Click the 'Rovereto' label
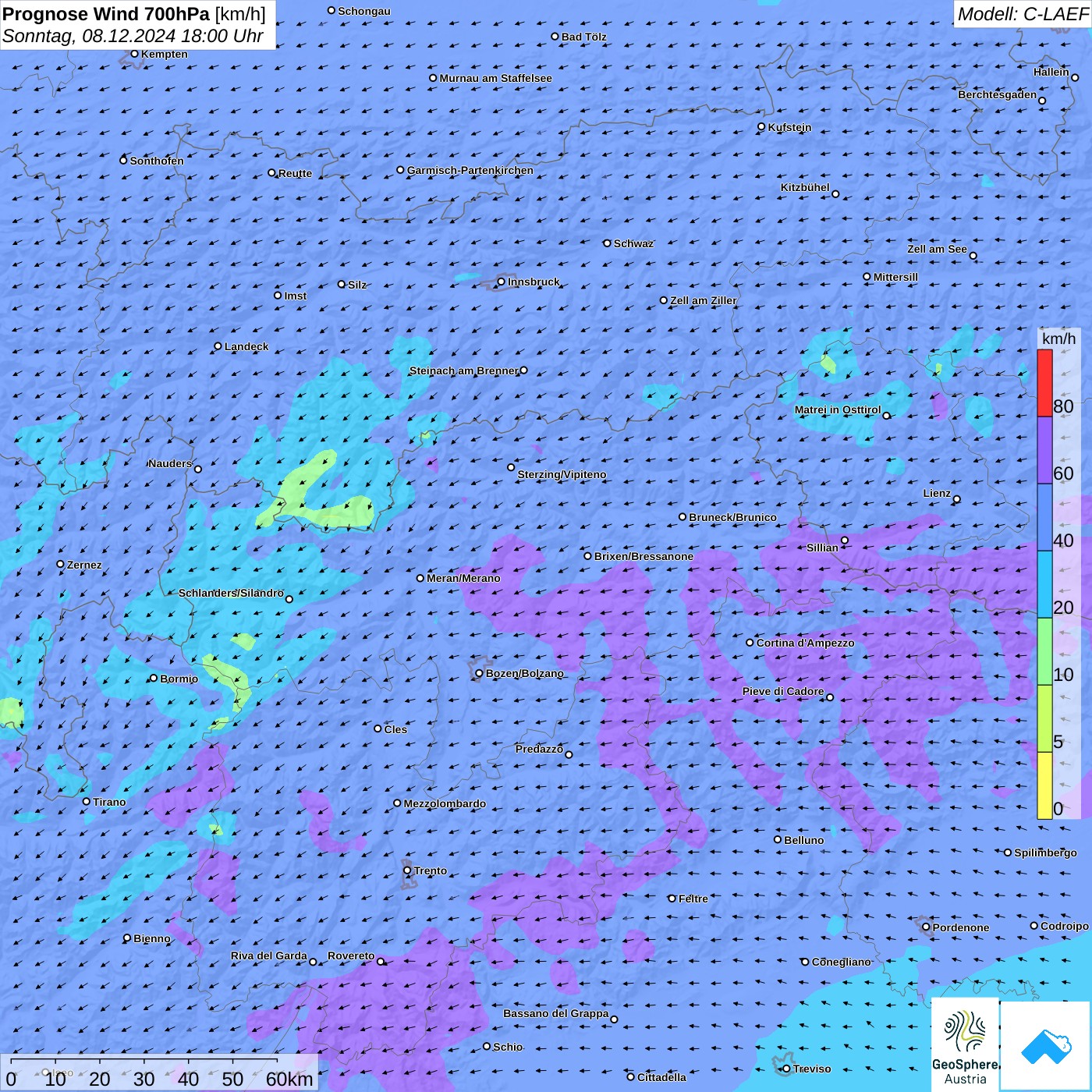The image size is (1092, 1092). [351, 955]
